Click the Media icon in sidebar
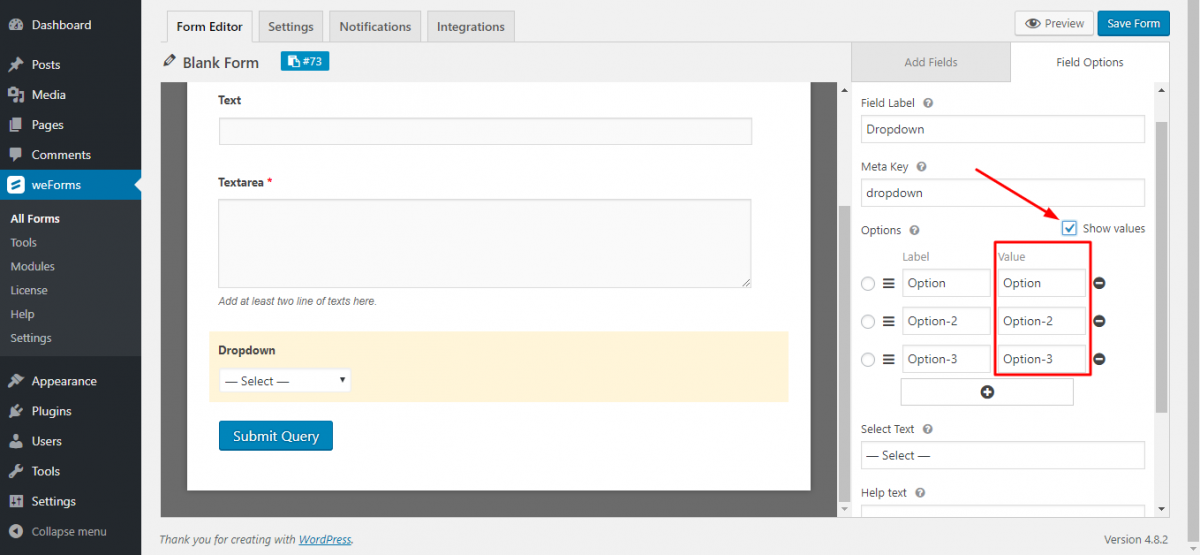Image resolution: width=1200 pixels, height=555 pixels. (x=16, y=95)
